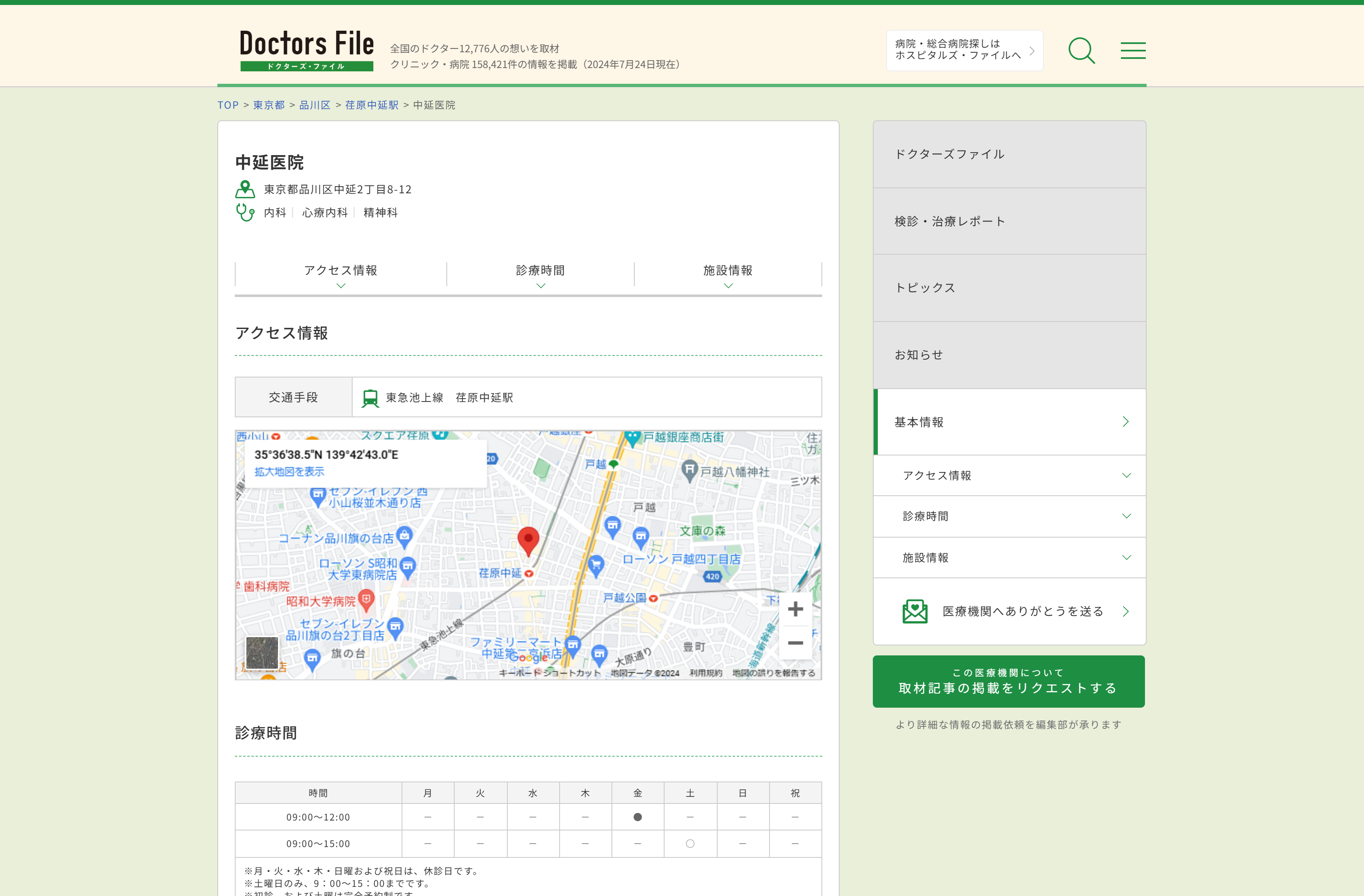Click open circle in 土 column
This screenshot has height=896, width=1364.
pos(690,844)
